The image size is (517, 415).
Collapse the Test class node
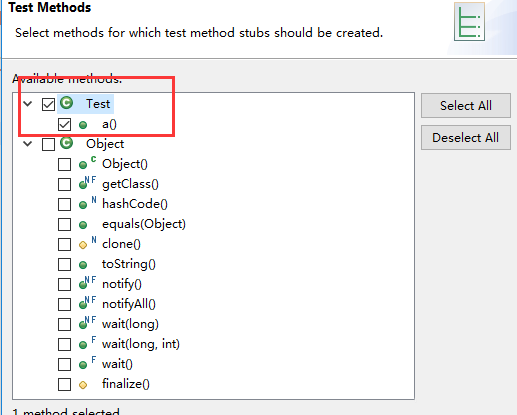coord(28,104)
